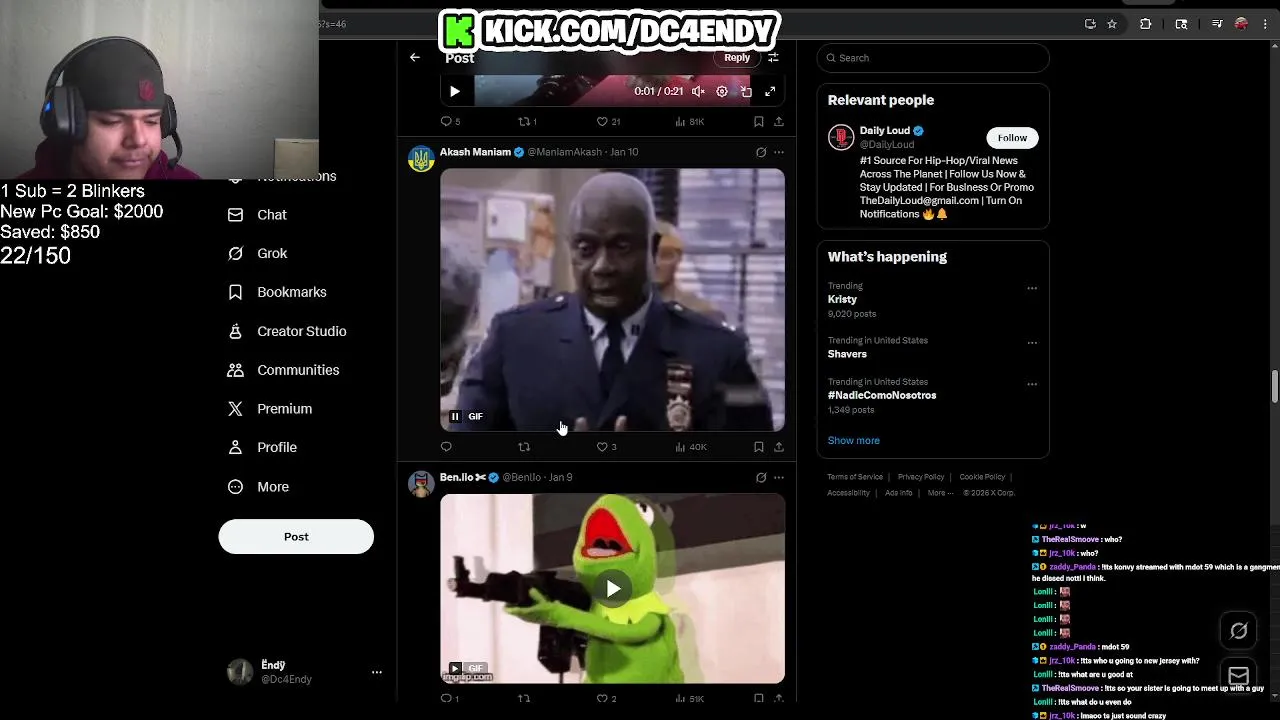Screen dimensions: 1280x720
Task: Play the top video
Action: (454, 91)
